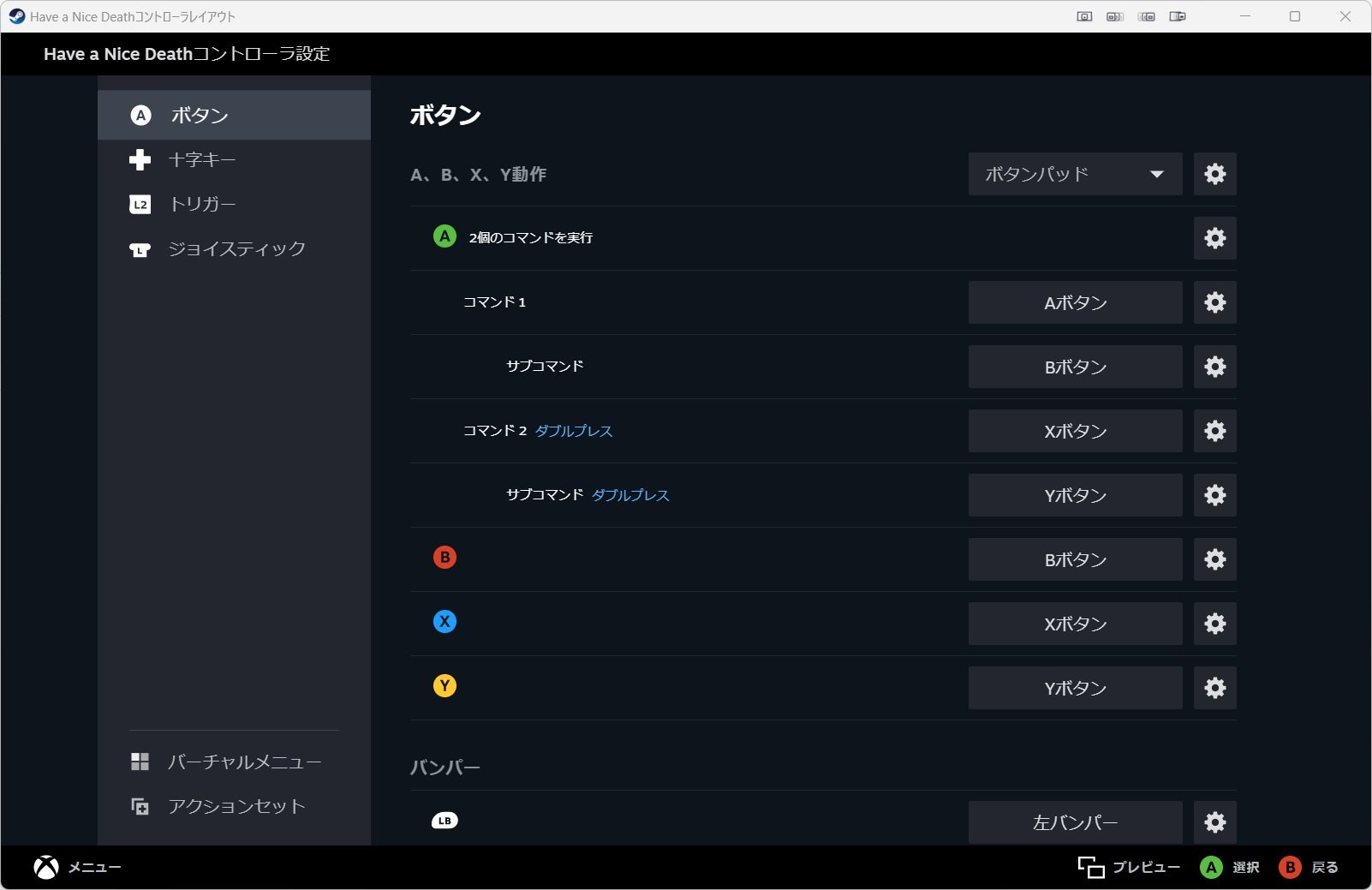Viewport: 1372px width, 890px height.
Task: Click Xボタン binding for コマンド 2
Action: click(x=1075, y=431)
